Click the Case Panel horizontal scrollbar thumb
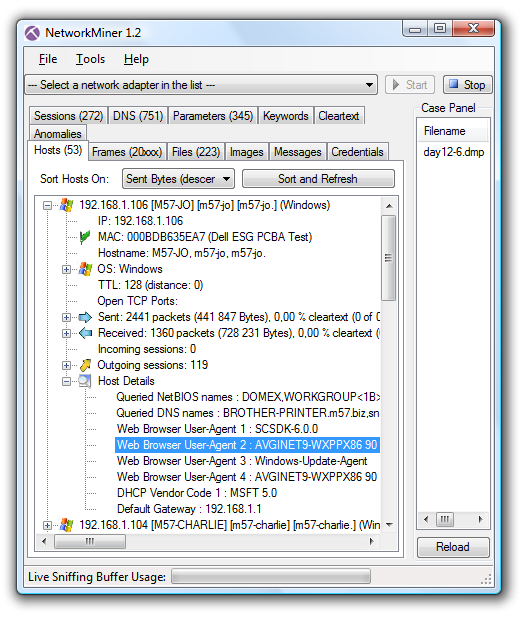 click(x=445, y=519)
